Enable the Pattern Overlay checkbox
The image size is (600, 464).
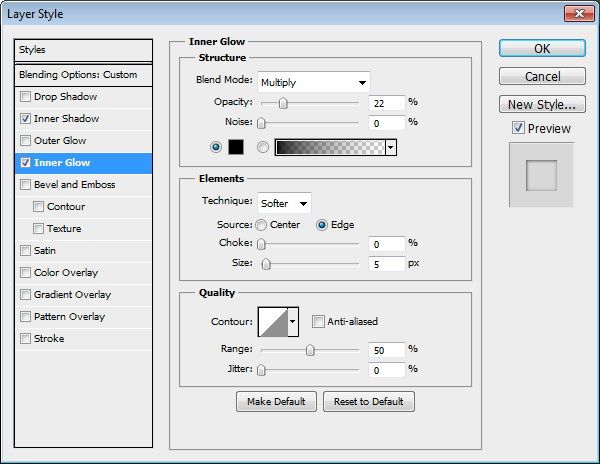(x=25, y=316)
